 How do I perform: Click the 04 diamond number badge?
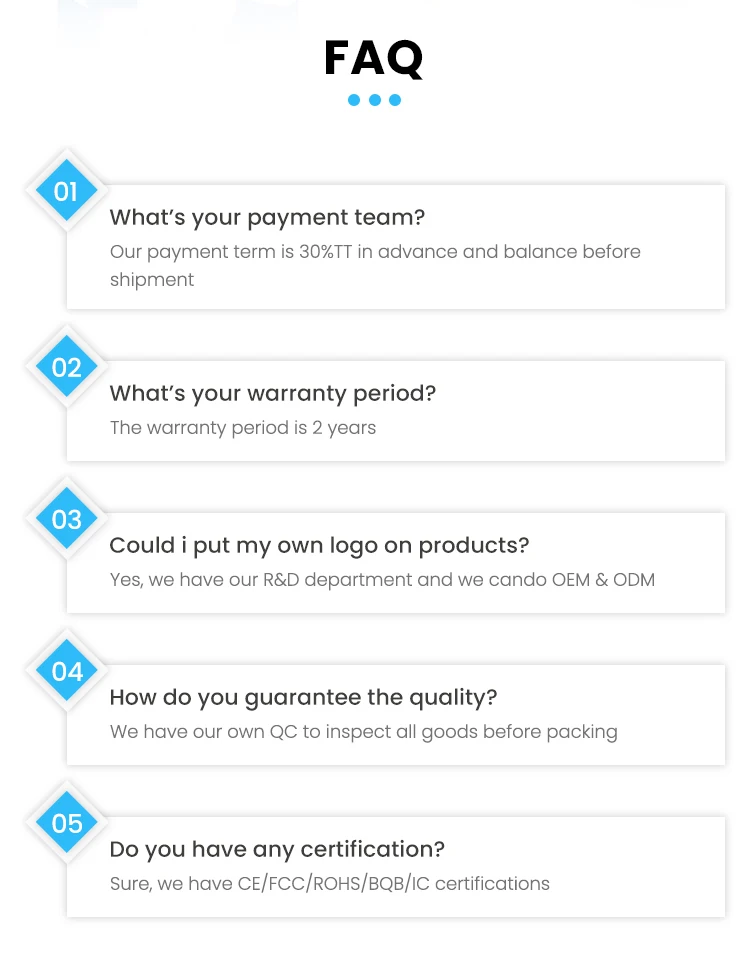pyautogui.click(x=66, y=671)
